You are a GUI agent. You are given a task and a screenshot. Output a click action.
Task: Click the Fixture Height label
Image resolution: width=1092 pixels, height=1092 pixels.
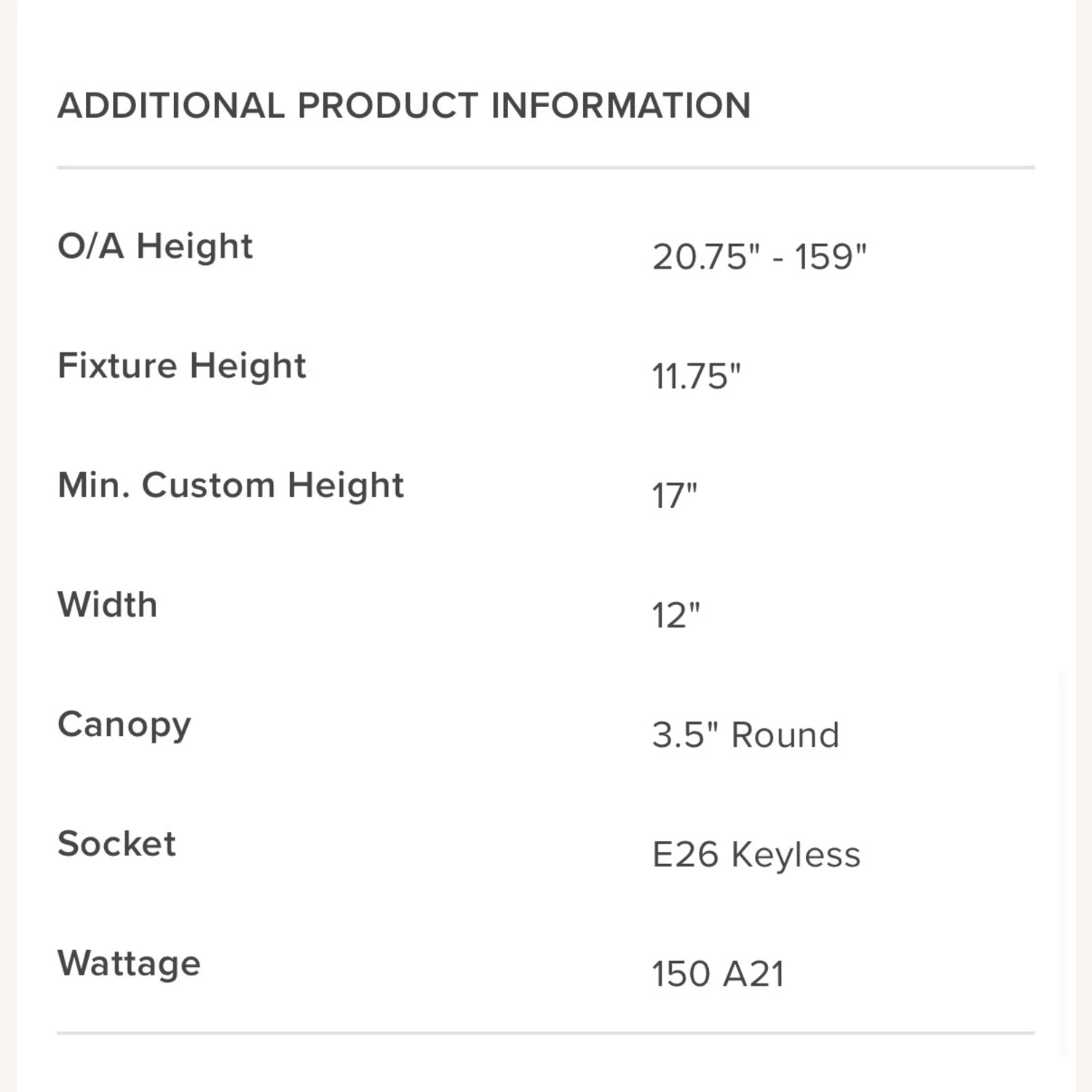coord(181,365)
